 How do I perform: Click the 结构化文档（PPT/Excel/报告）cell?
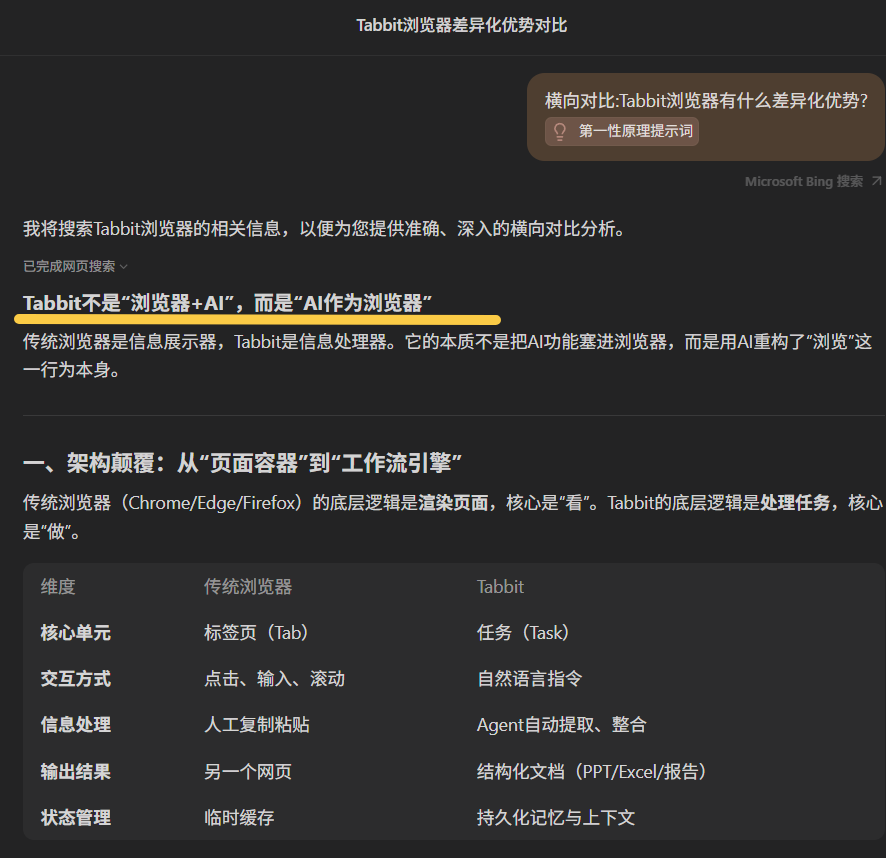pos(593,772)
